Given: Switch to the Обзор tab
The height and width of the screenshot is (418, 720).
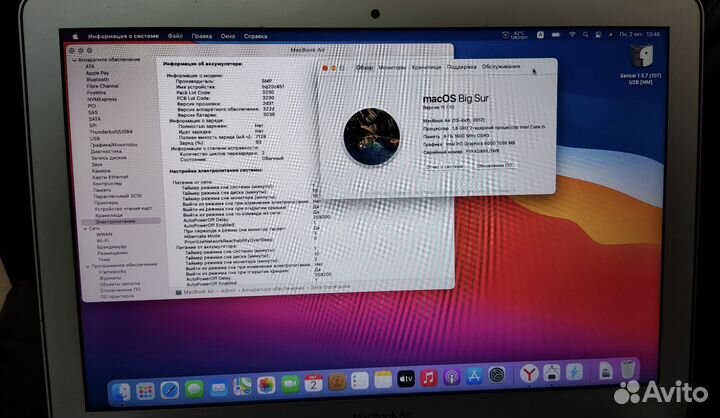Looking at the screenshot, I should pos(365,68).
